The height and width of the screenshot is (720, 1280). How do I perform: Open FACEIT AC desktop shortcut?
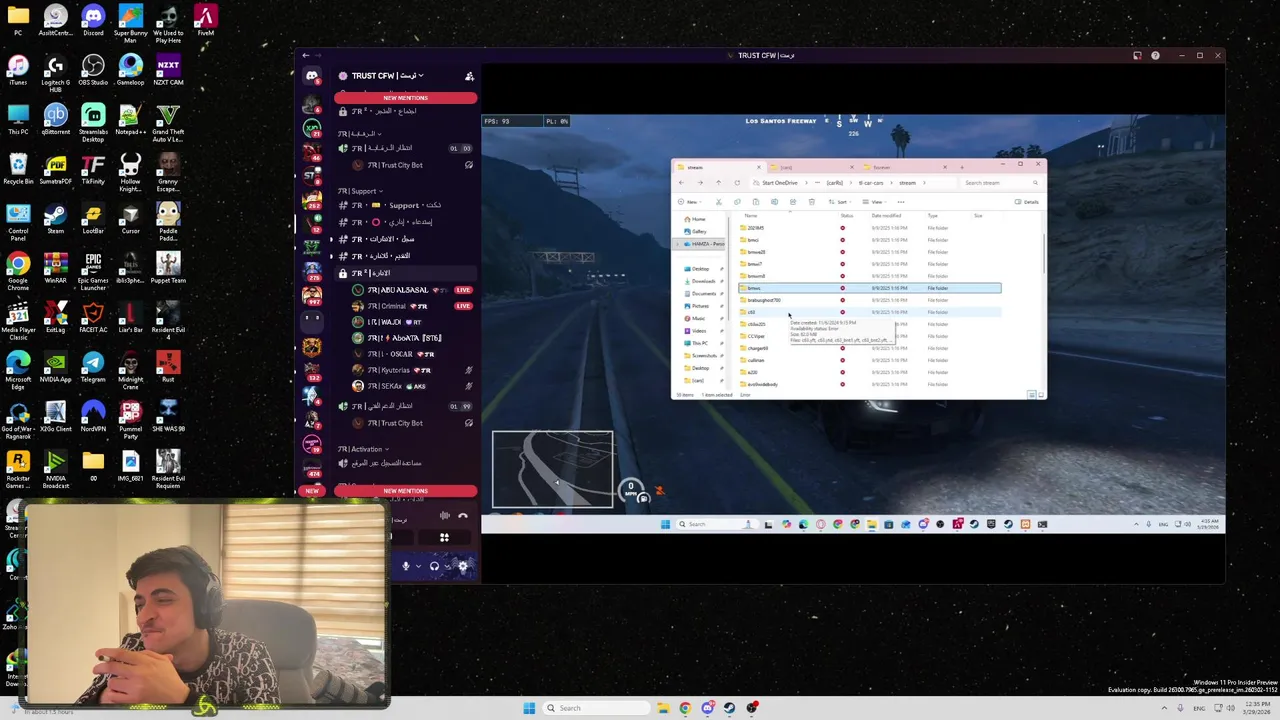pyautogui.click(x=93, y=318)
